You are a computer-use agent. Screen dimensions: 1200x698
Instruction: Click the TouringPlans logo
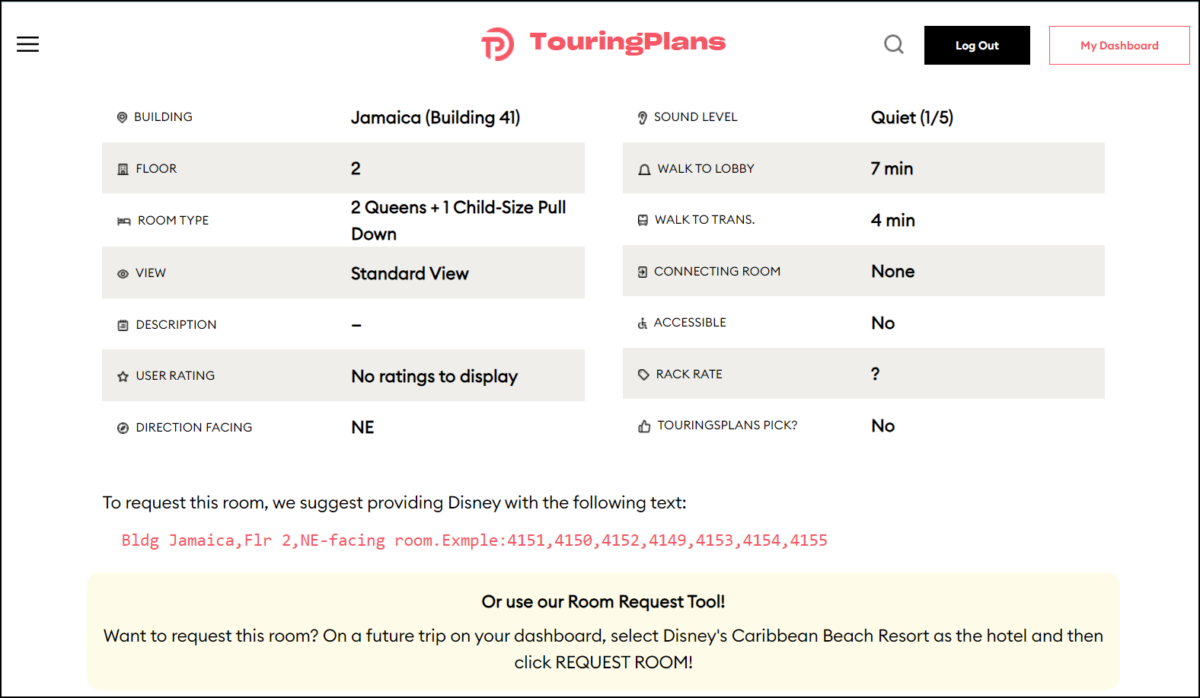[x=602, y=43]
